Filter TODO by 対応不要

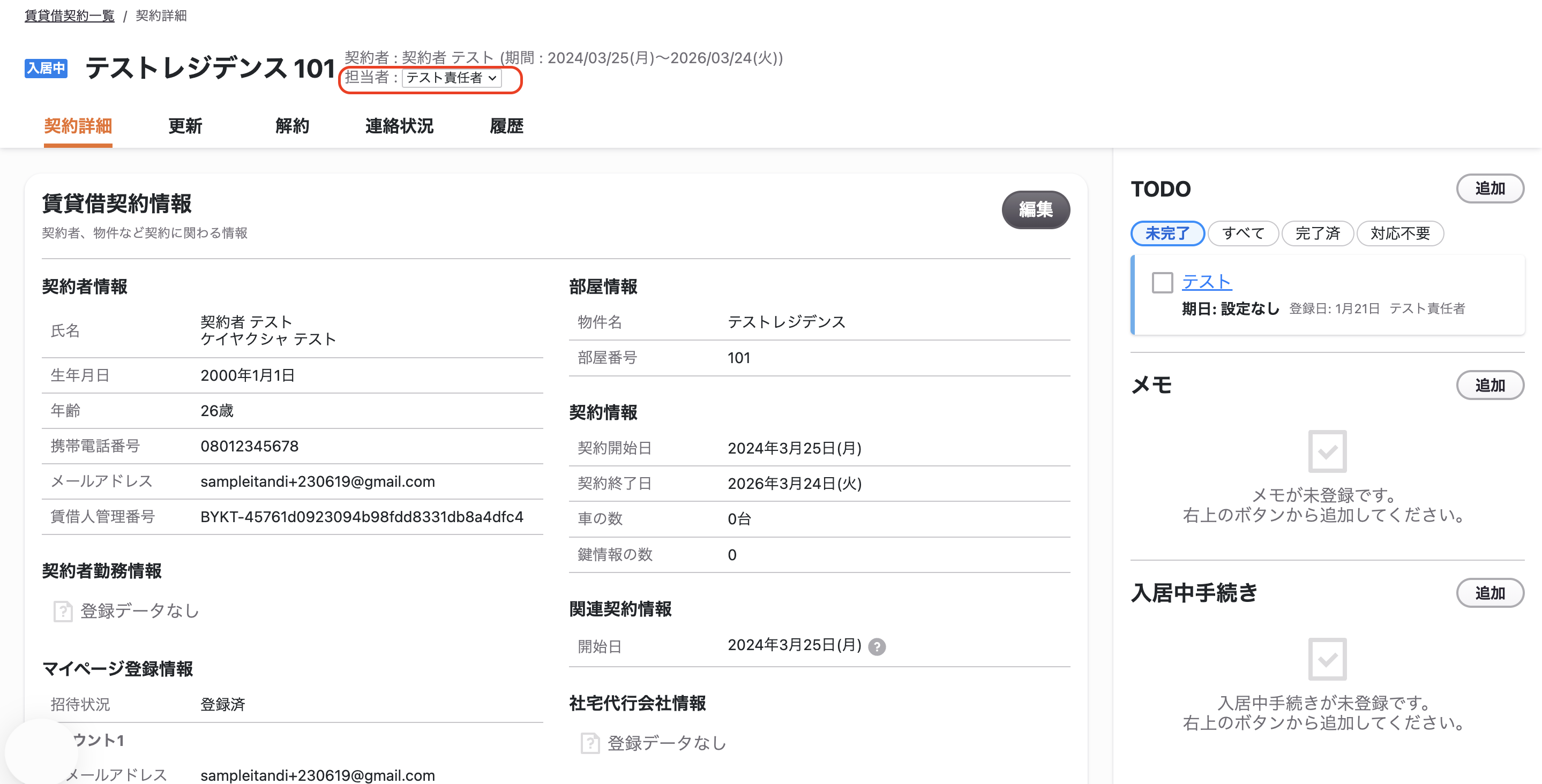pos(1399,233)
